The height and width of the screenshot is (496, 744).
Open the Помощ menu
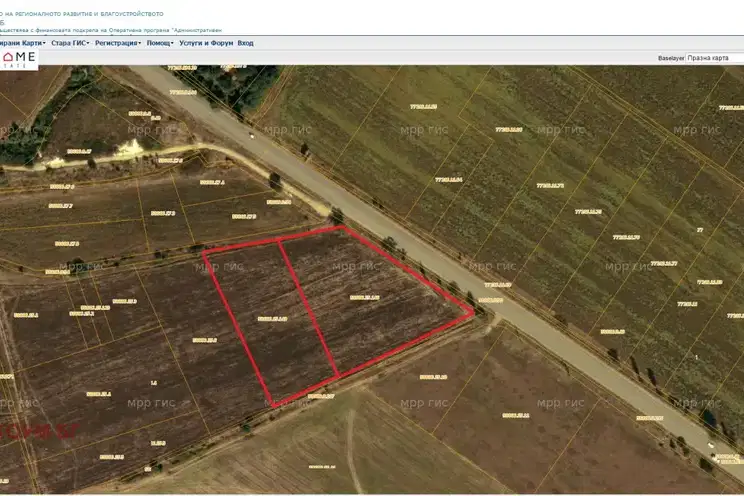pos(160,43)
